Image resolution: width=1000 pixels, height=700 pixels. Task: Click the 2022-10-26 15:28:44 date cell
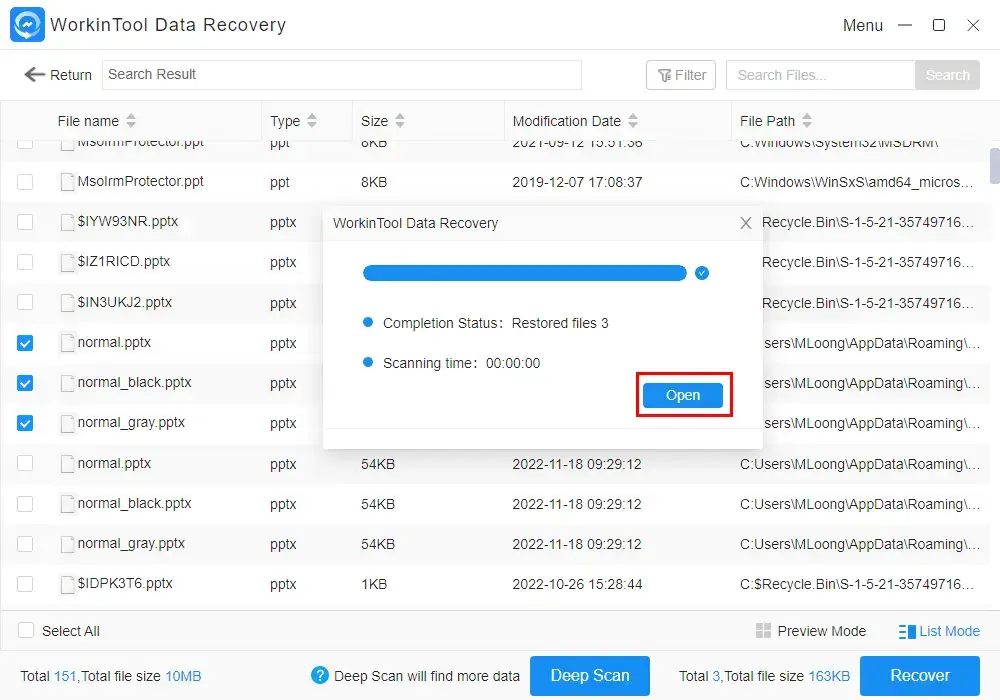pyautogui.click(x=577, y=585)
